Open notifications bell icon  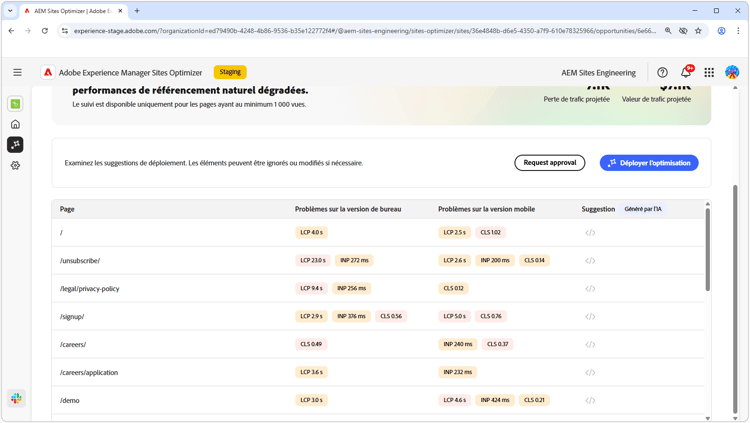(686, 72)
